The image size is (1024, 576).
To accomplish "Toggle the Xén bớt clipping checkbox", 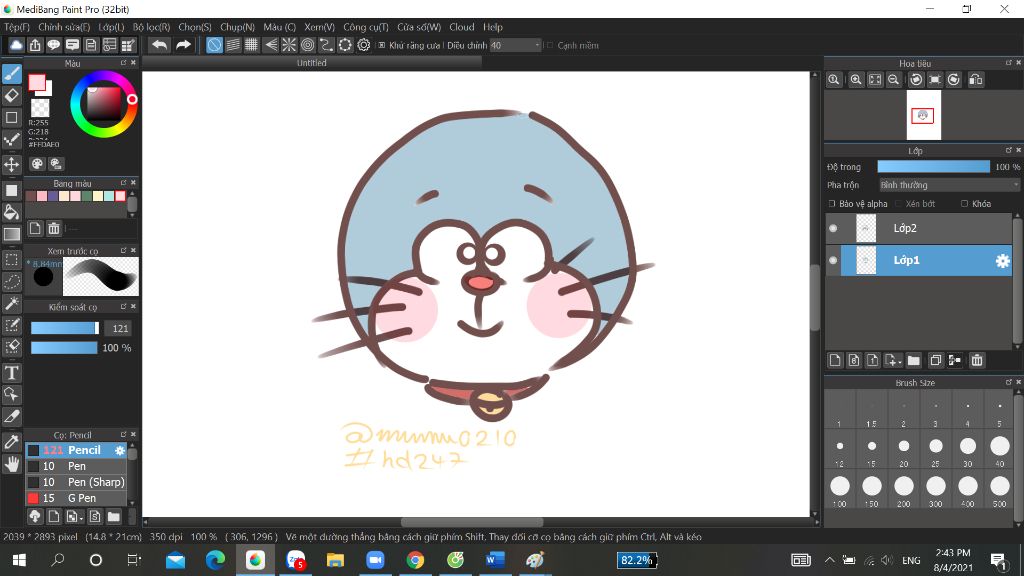I will (x=899, y=204).
